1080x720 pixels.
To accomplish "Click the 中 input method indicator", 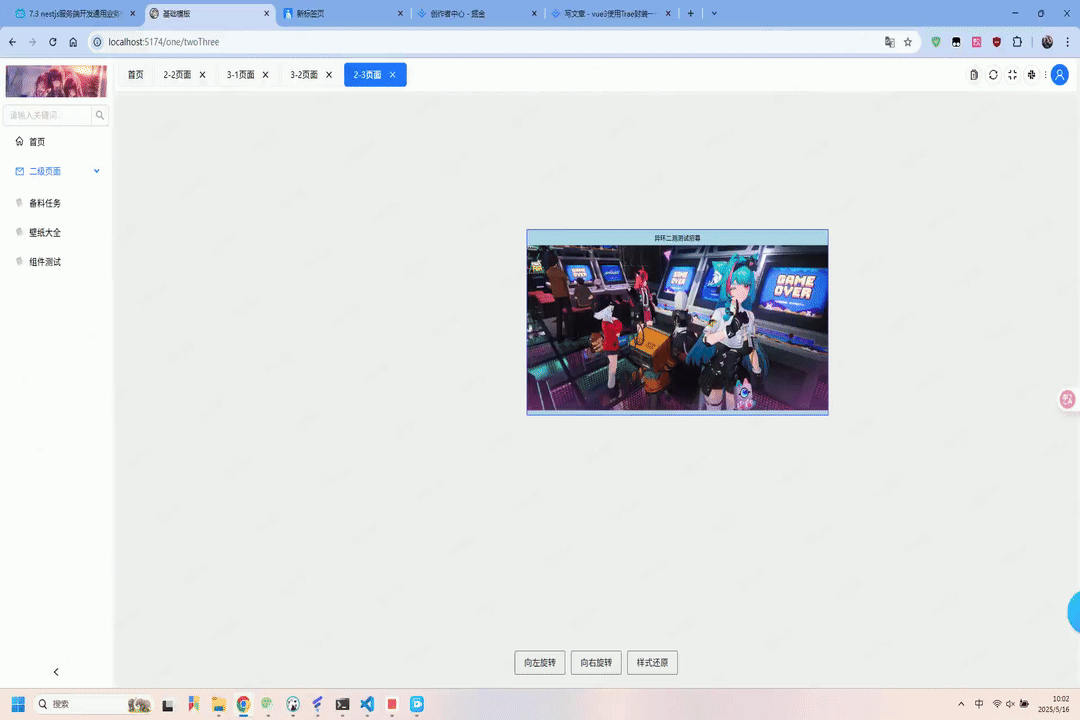I will [x=979, y=704].
